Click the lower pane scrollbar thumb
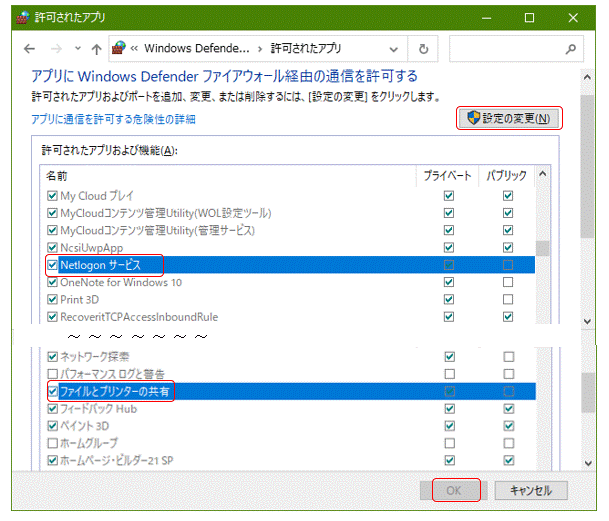The image size is (609, 521). [x=588, y=392]
